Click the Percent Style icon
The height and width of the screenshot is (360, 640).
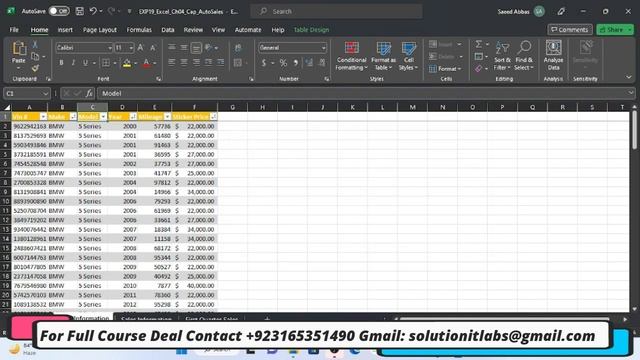[283, 63]
